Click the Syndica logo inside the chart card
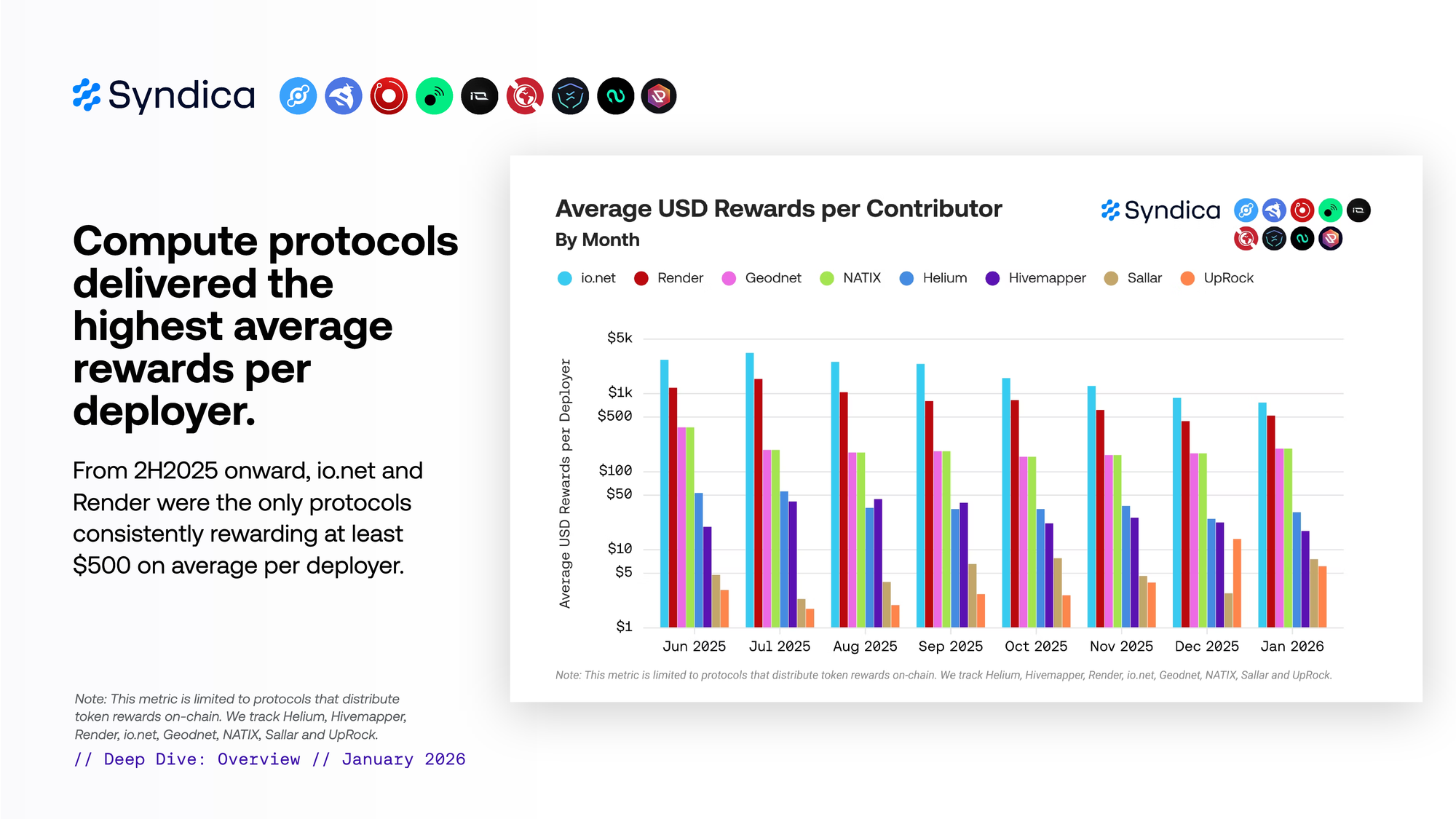 1160,210
